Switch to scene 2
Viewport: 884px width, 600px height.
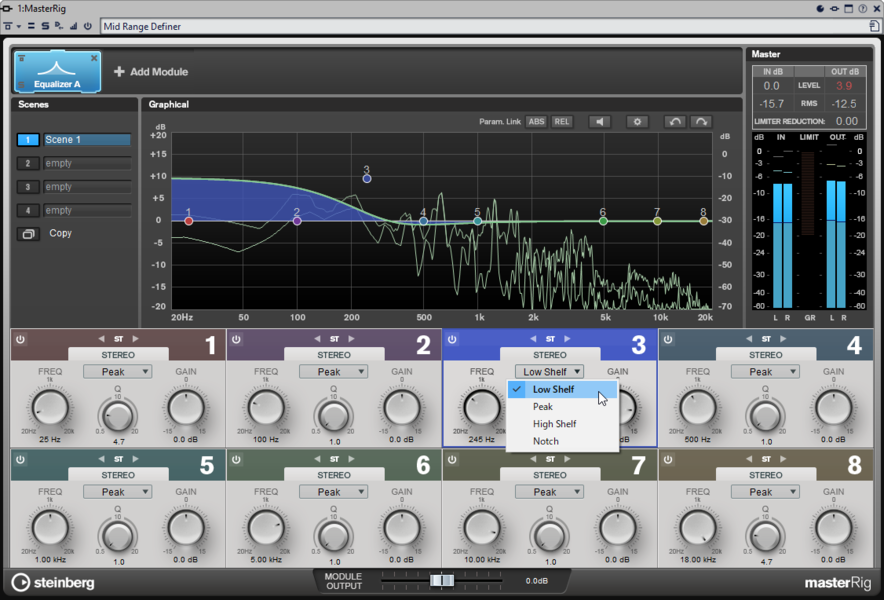tap(28, 164)
